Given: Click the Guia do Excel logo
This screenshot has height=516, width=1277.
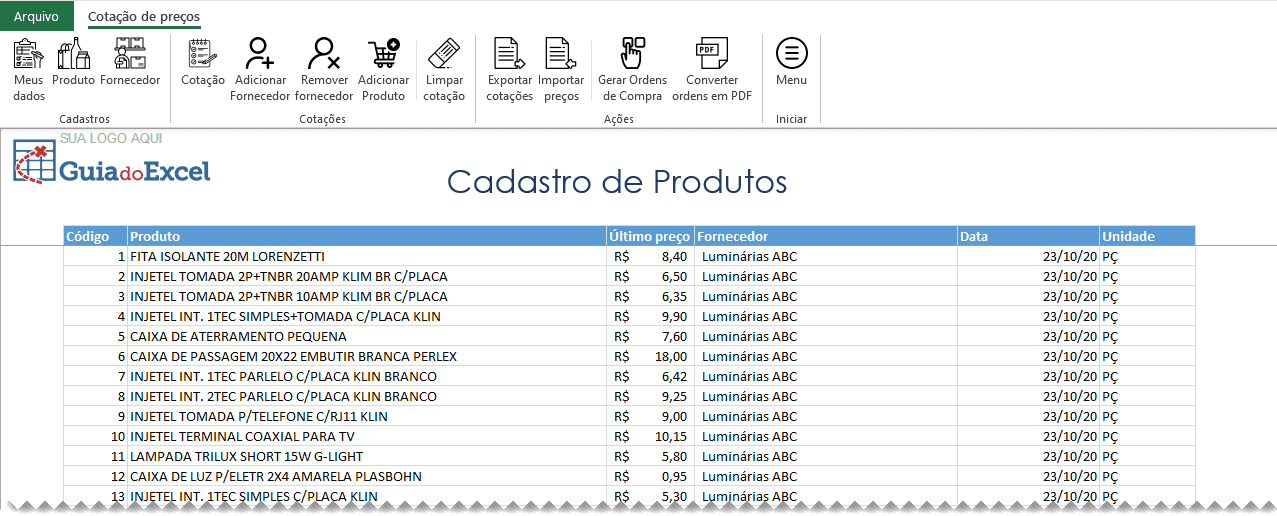Looking at the screenshot, I should 112,164.
